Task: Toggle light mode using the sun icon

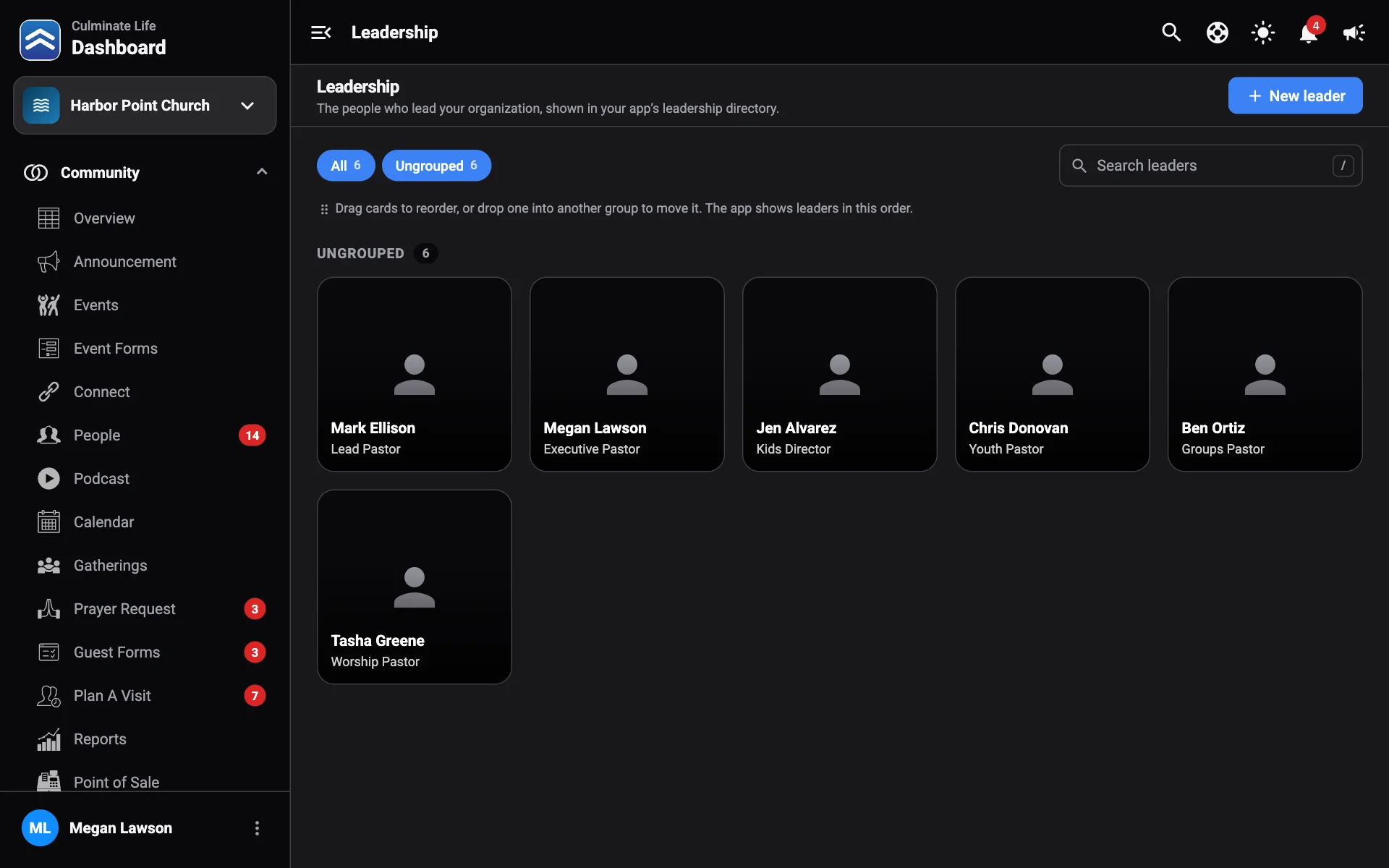Action: (1262, 33)
